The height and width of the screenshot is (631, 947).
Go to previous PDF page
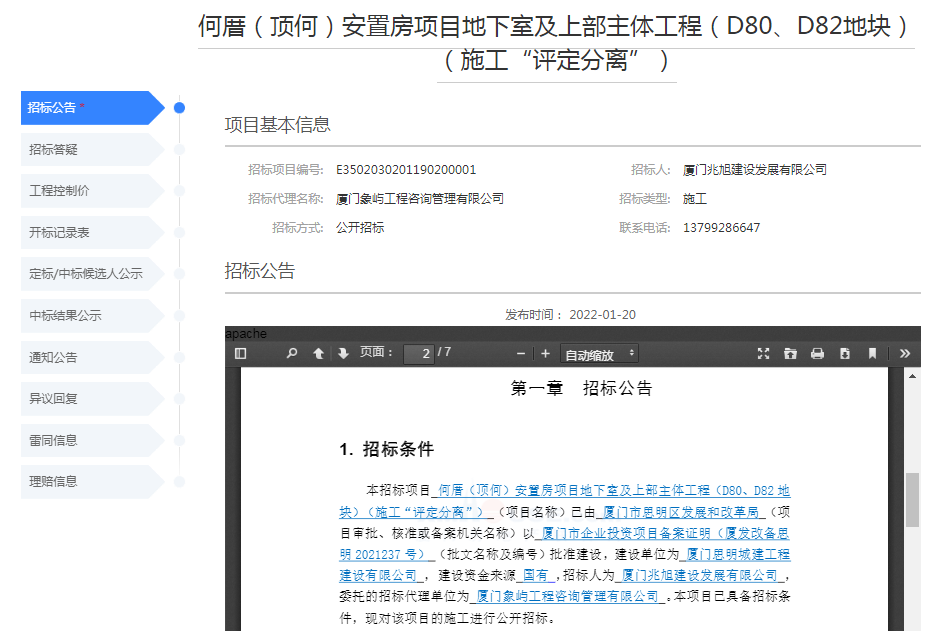[x=318, y=353]
